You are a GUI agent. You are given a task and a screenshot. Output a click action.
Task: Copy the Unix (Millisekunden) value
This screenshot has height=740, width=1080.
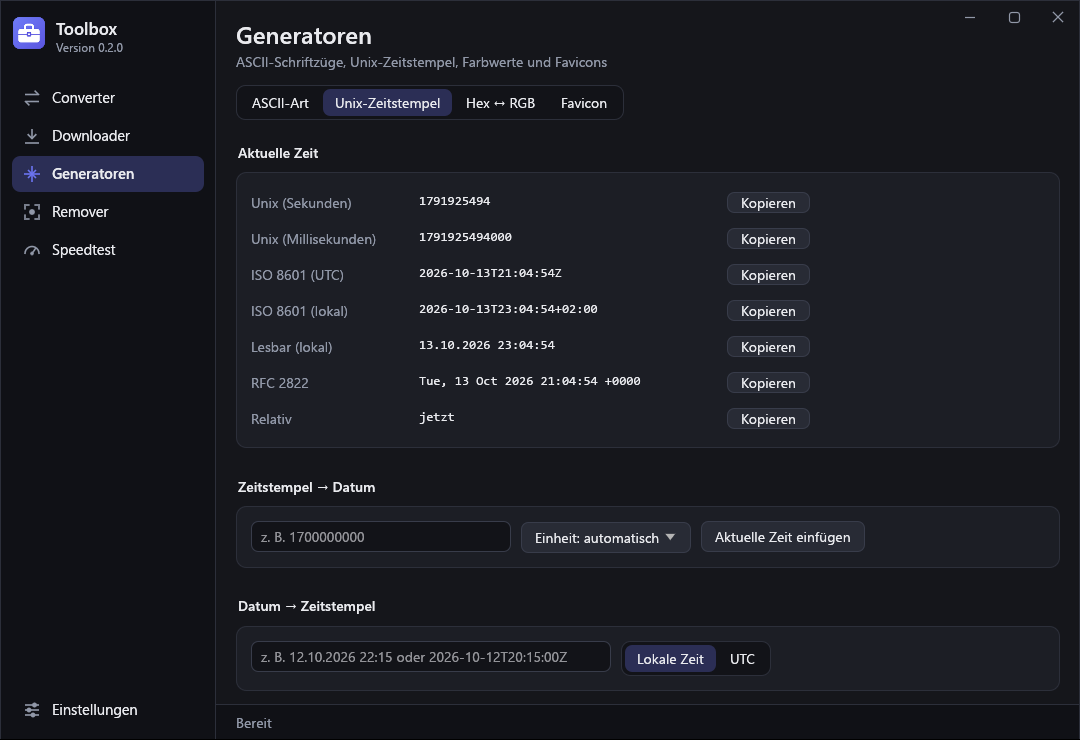768,239
